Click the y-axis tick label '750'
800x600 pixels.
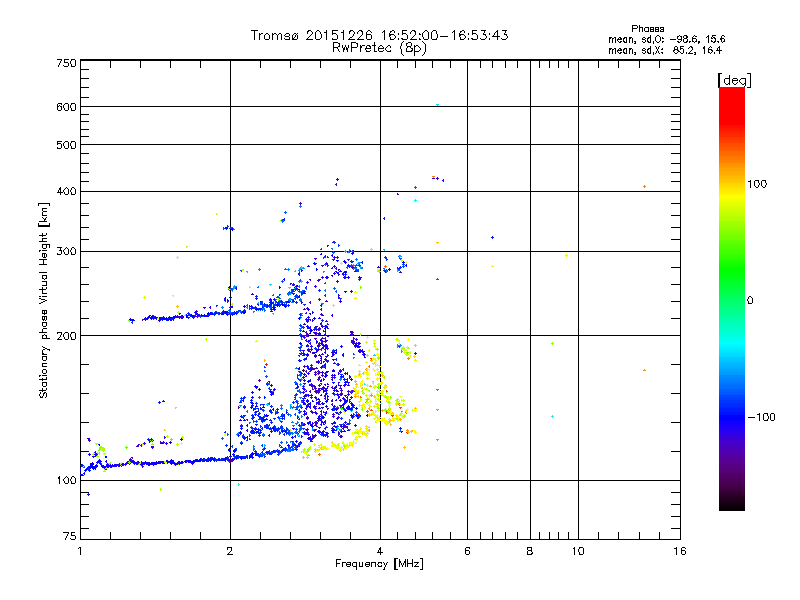[x=66, y=63]
